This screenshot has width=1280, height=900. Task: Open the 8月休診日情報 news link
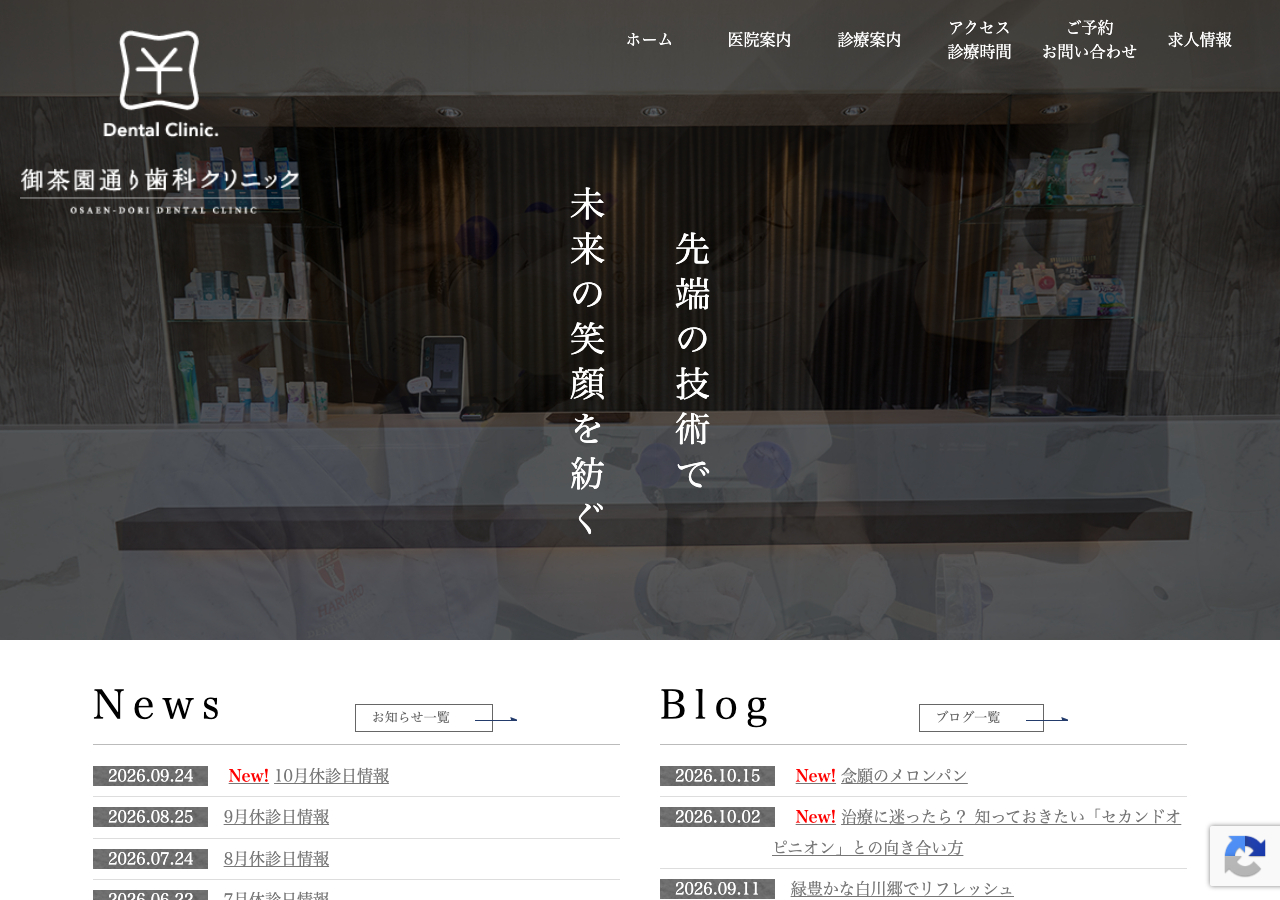(x=277, y=859)
